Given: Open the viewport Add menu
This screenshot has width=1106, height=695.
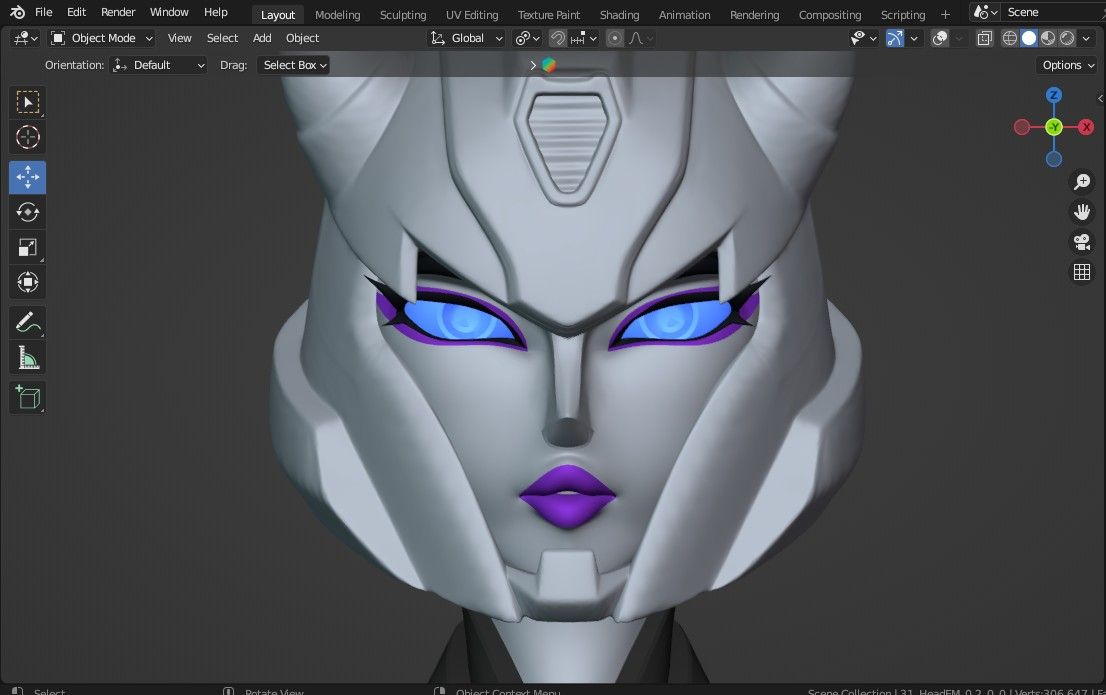Looking at the screenshot, I should tap(262, 38).
